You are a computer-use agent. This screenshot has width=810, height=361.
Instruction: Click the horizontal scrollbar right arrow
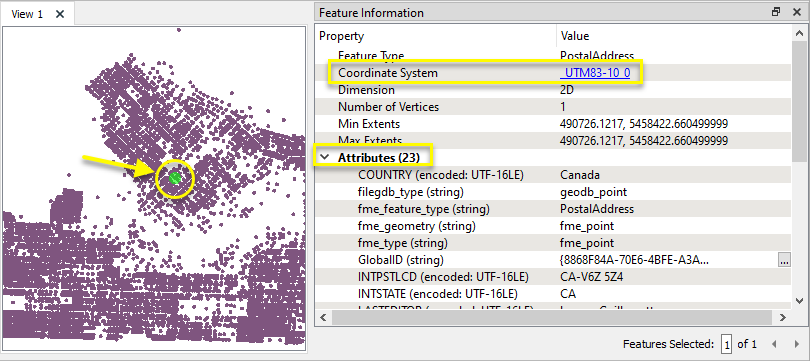(783, 318)
